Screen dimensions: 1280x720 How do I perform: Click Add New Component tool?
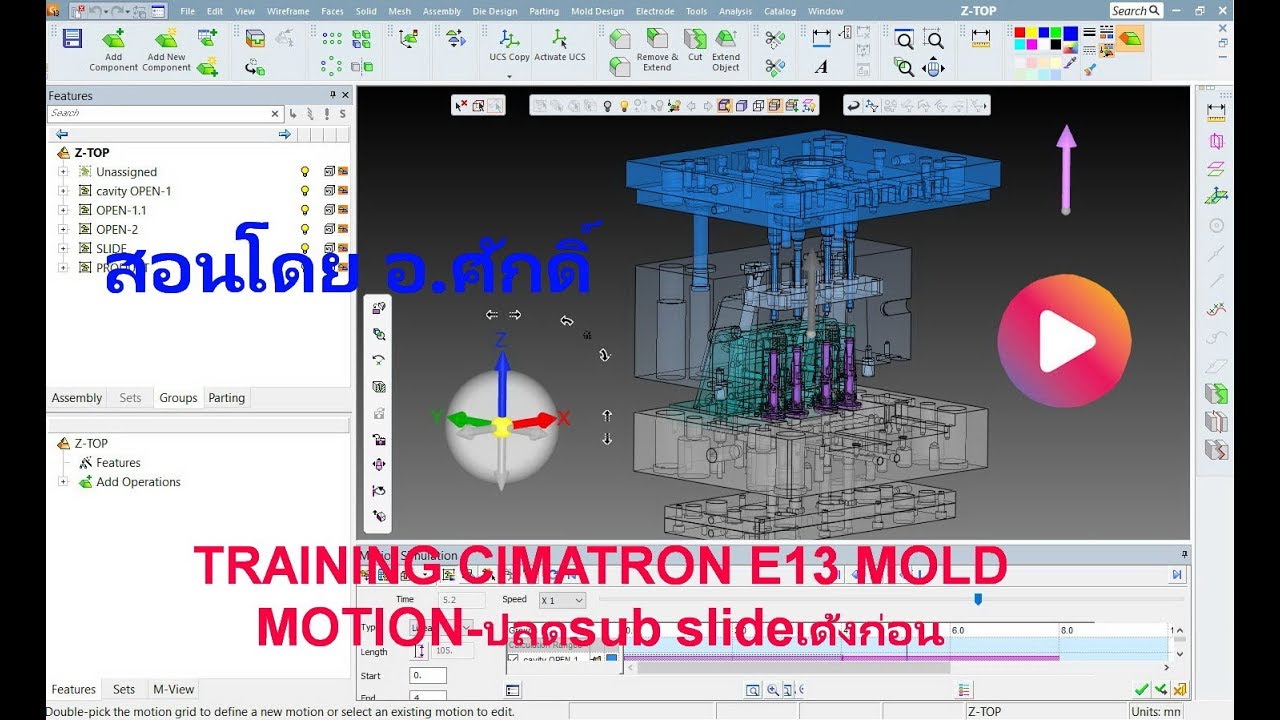(167, 50)
